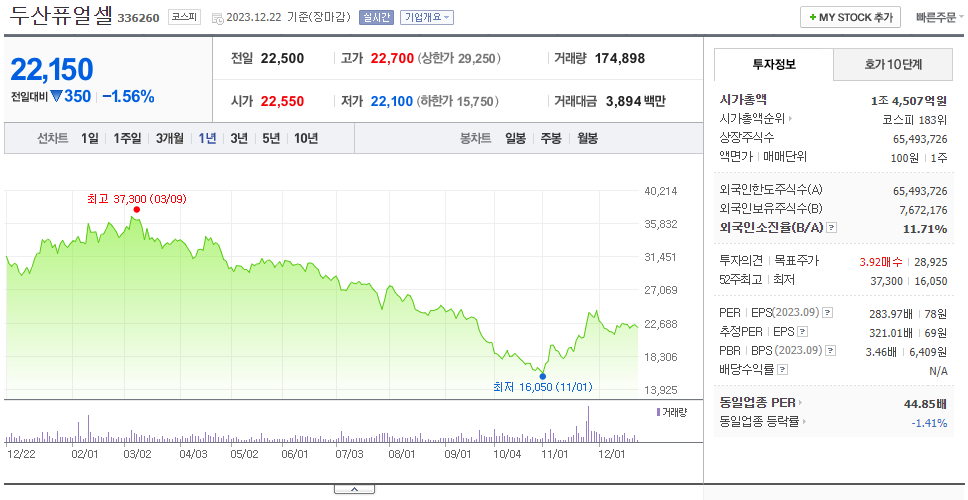
Task: Switch to the 투자정보 tab
Action: coord(774,64)
